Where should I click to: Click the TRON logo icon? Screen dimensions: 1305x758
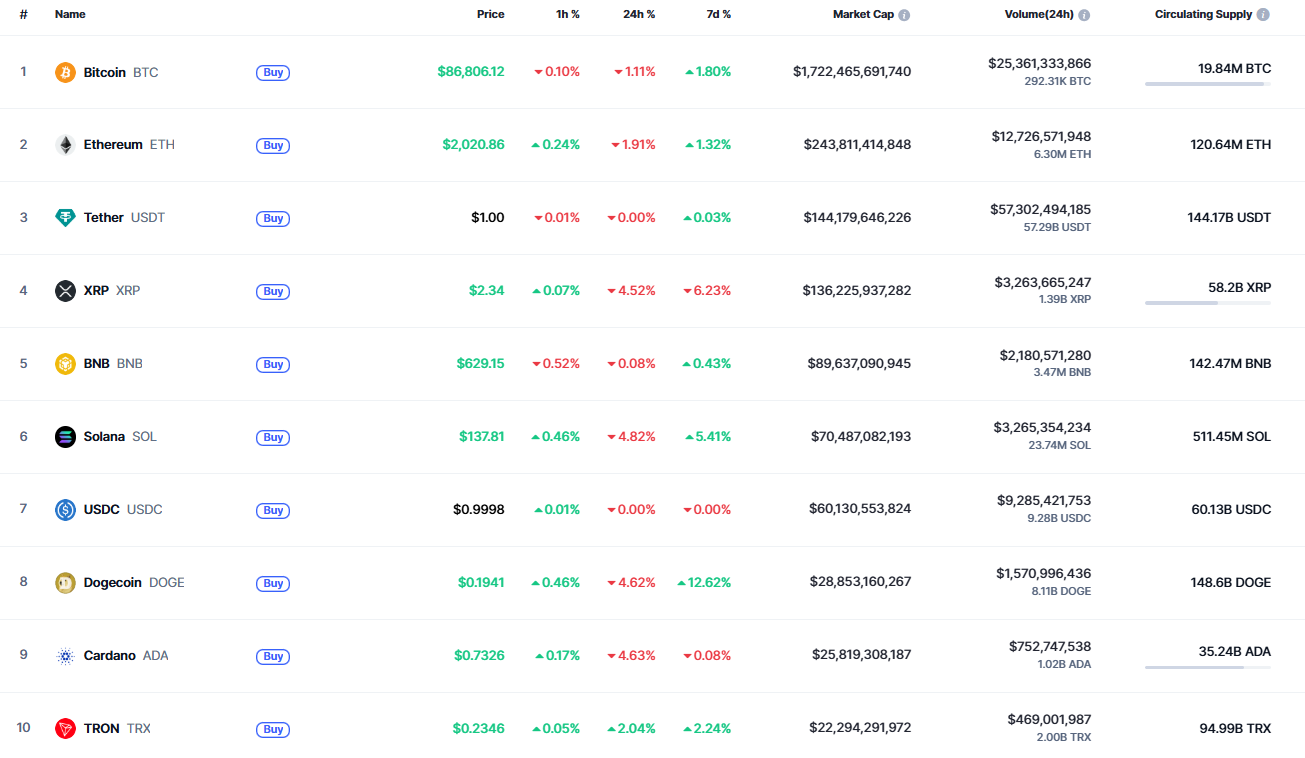click(65, 729)
